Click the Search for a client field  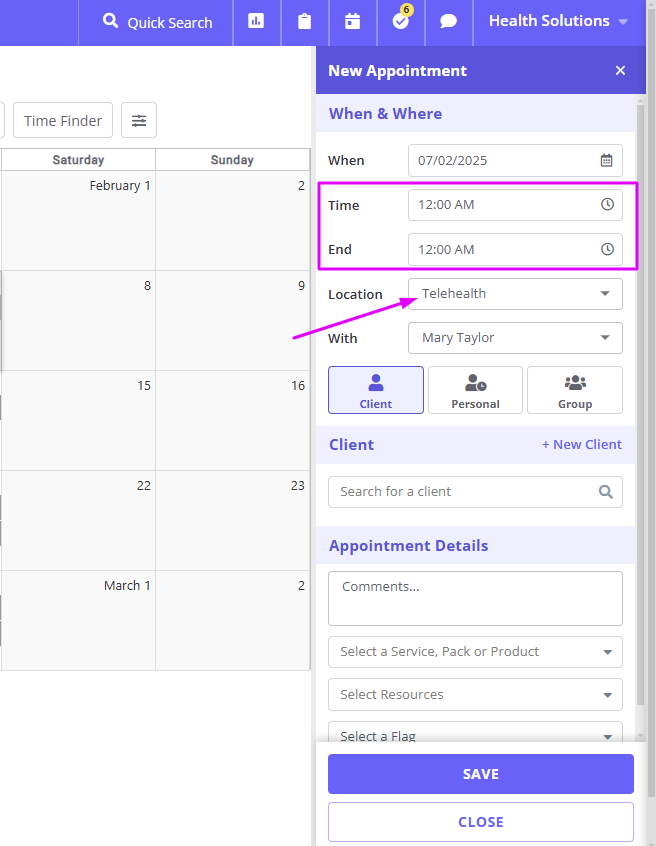point(475,492)
